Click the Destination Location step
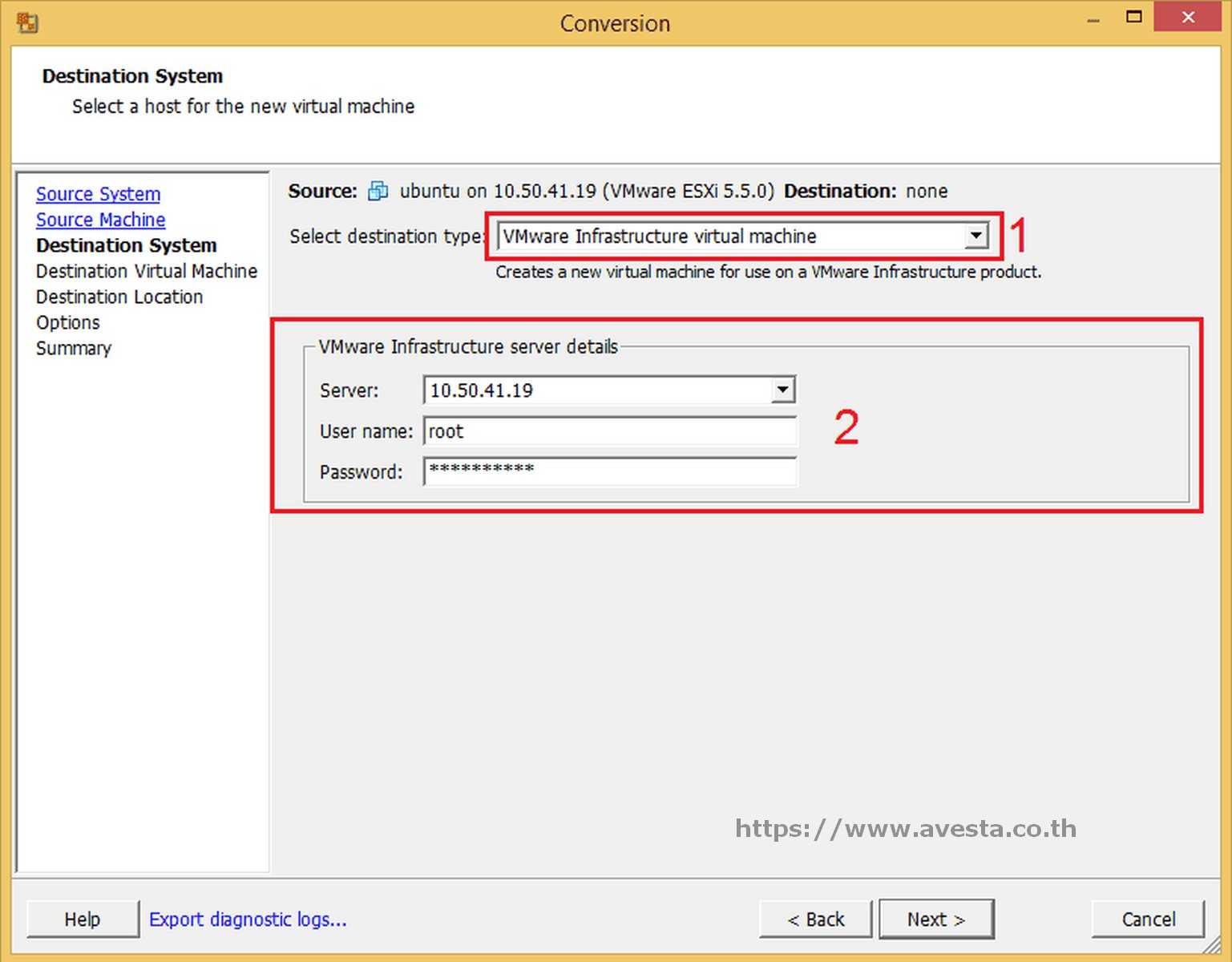The height and width of the screenshot is (962, 1232). click(119, 297)
